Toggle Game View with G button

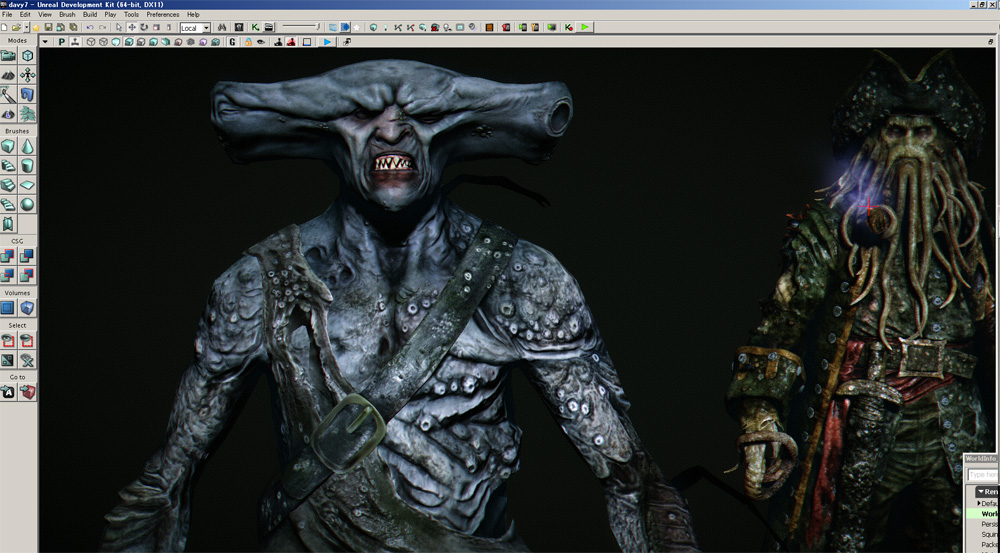[x=232, y=42]
